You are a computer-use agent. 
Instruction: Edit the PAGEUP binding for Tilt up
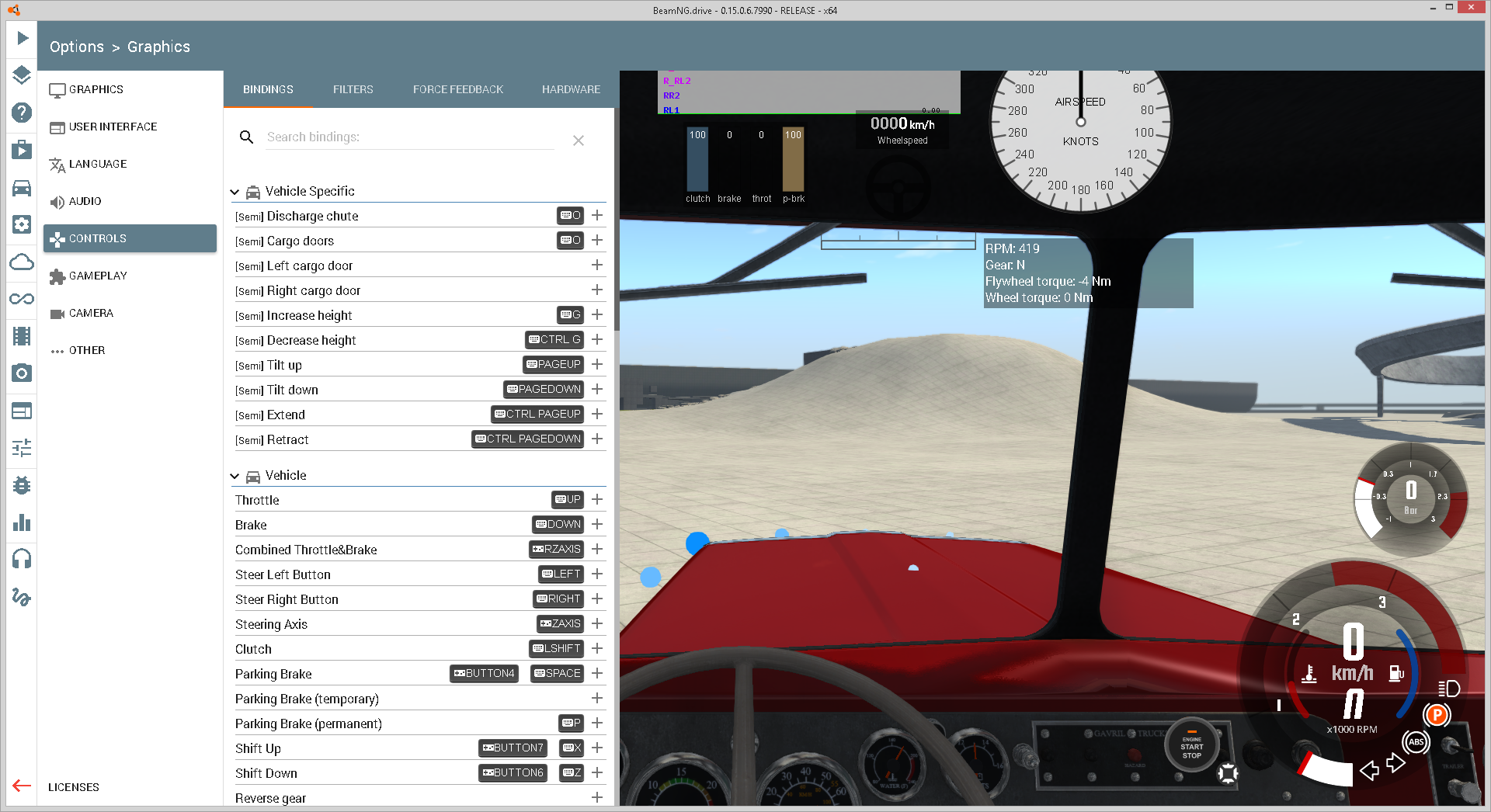coord(553,364)
